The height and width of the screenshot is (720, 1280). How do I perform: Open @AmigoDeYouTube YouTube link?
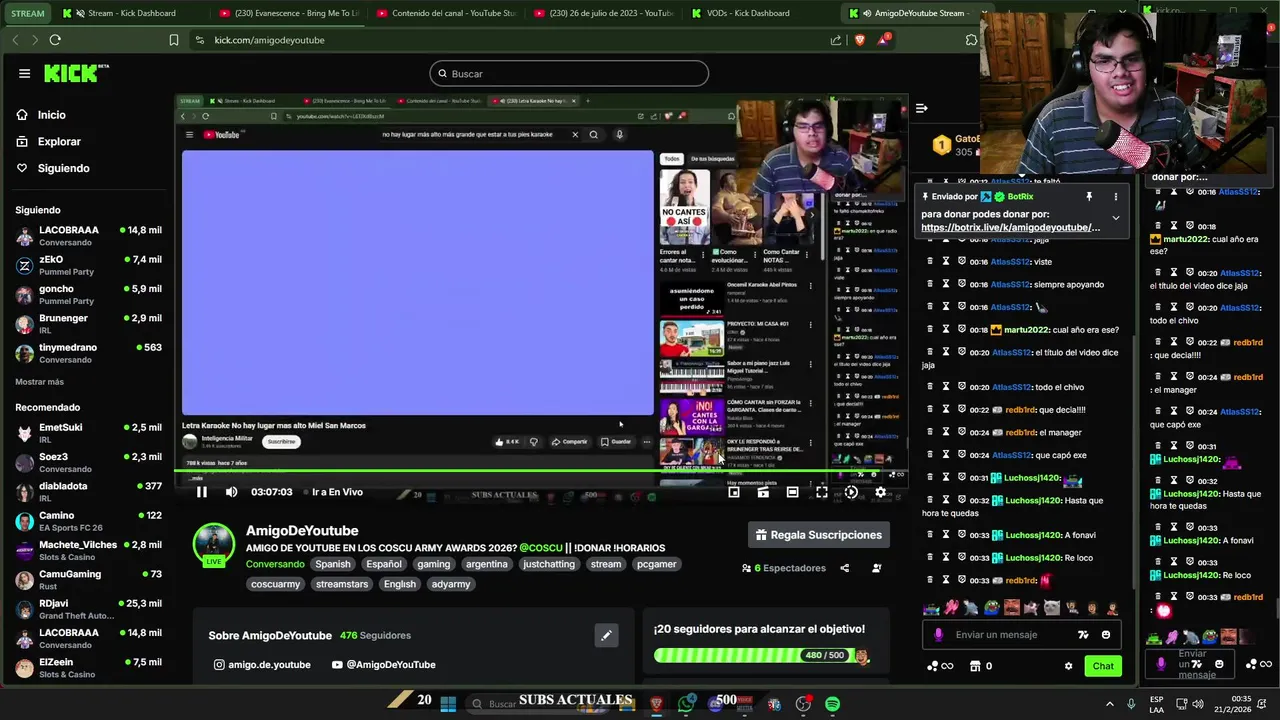[383, 665]
